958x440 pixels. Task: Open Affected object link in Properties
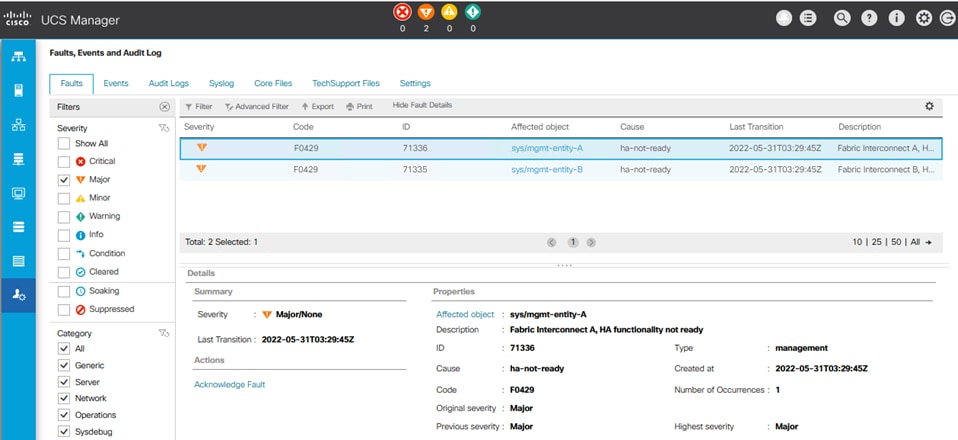tap(465, 314)
